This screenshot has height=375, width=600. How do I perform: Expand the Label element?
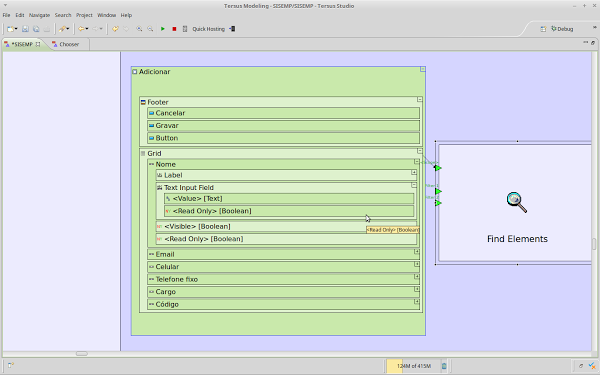414,173
